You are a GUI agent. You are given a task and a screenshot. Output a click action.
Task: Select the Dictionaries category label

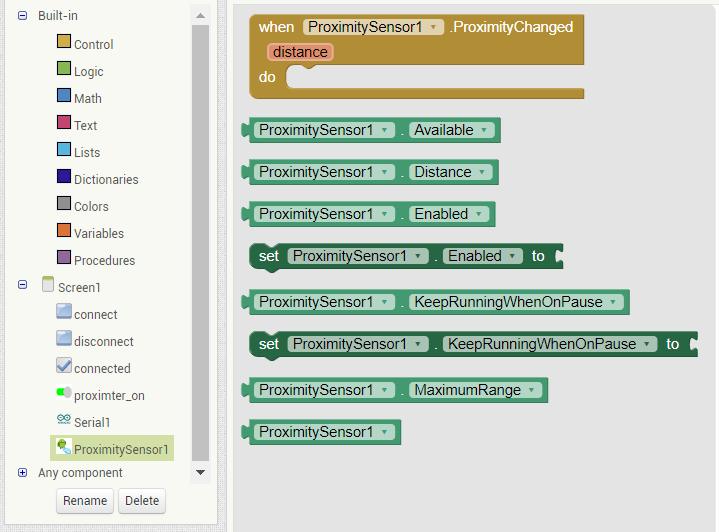106,180
